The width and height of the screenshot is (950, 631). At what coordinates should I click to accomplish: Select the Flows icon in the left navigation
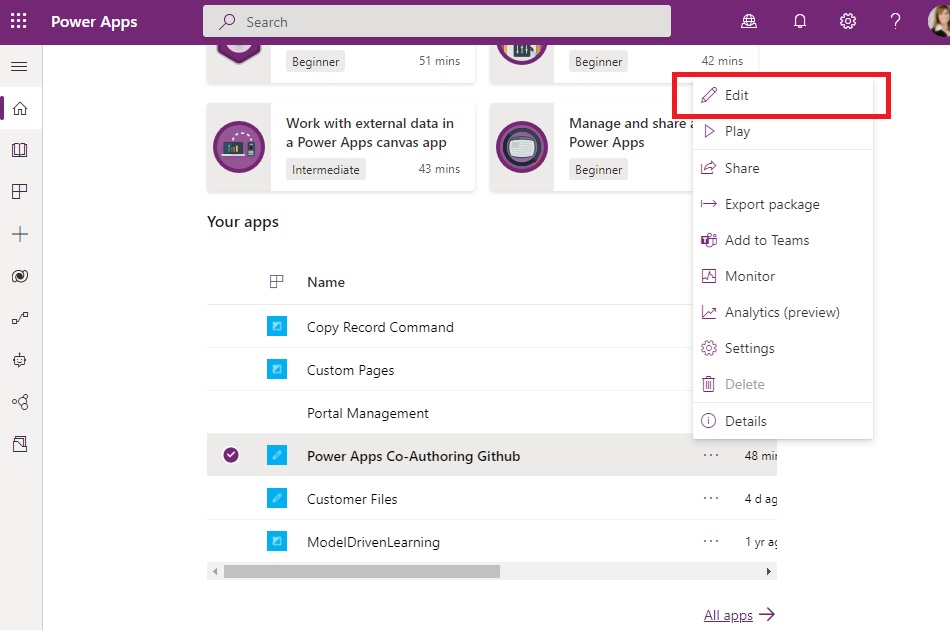coord(20,315)
